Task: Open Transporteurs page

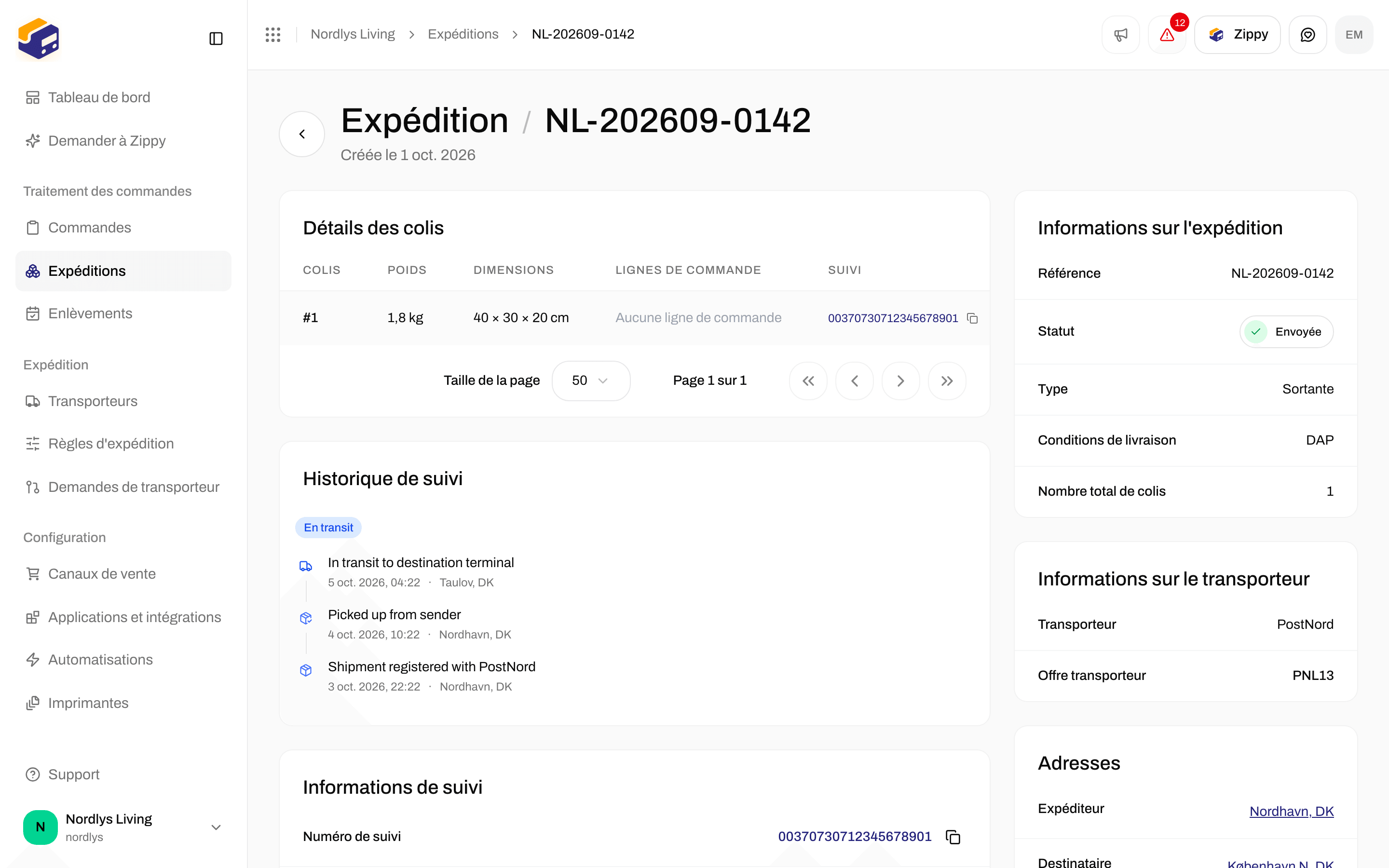Action: pos(123,401)
